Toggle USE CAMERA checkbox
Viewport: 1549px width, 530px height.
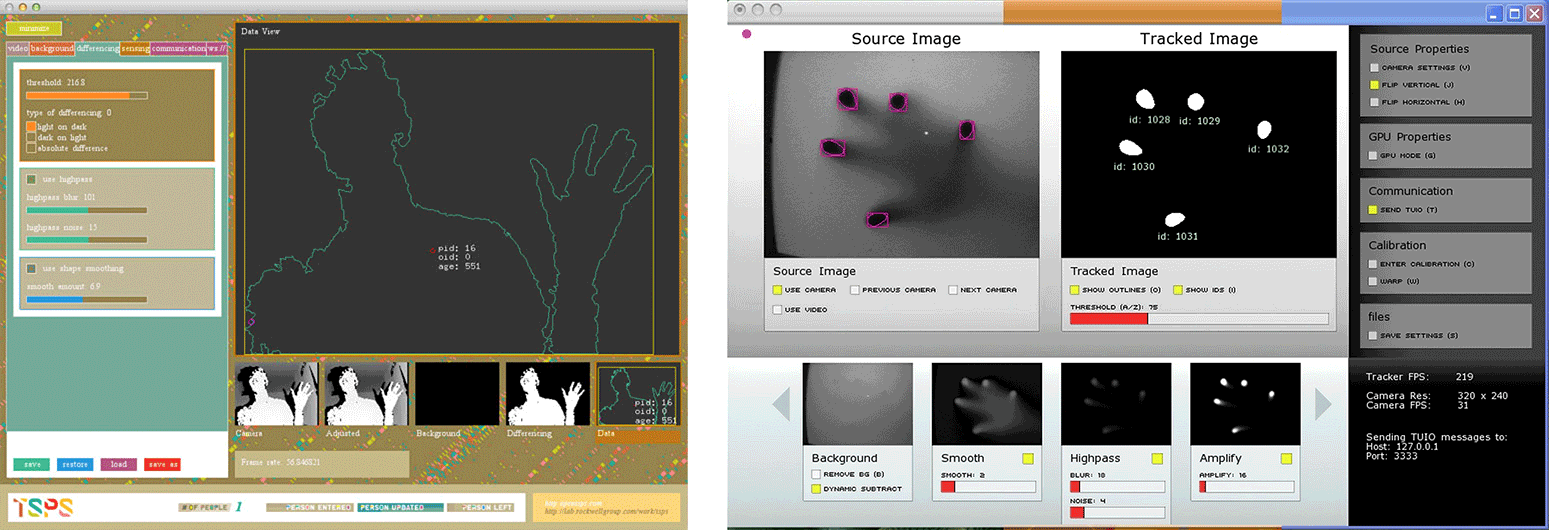pyautogui.click(x=777, y=290)
